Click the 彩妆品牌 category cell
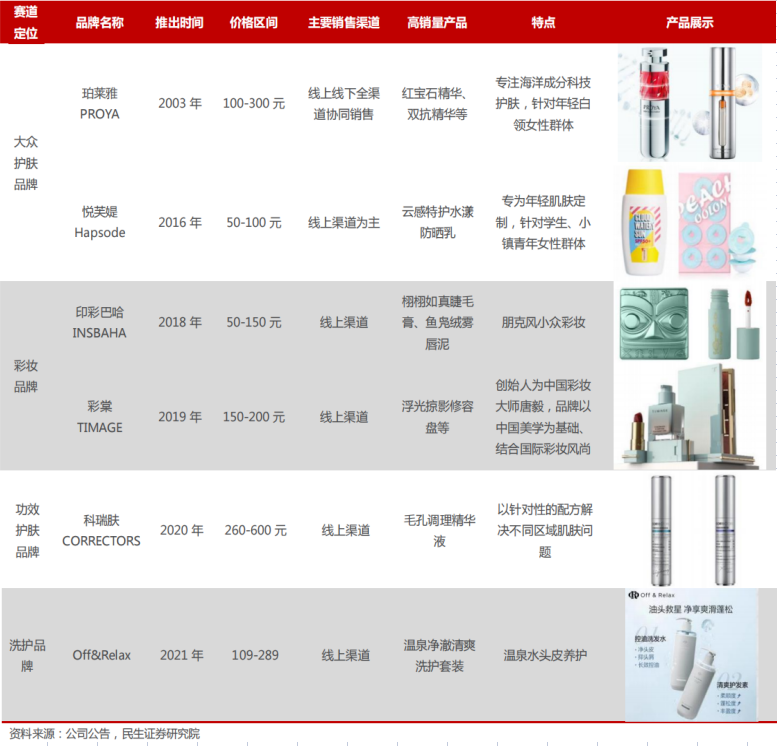 26,376
